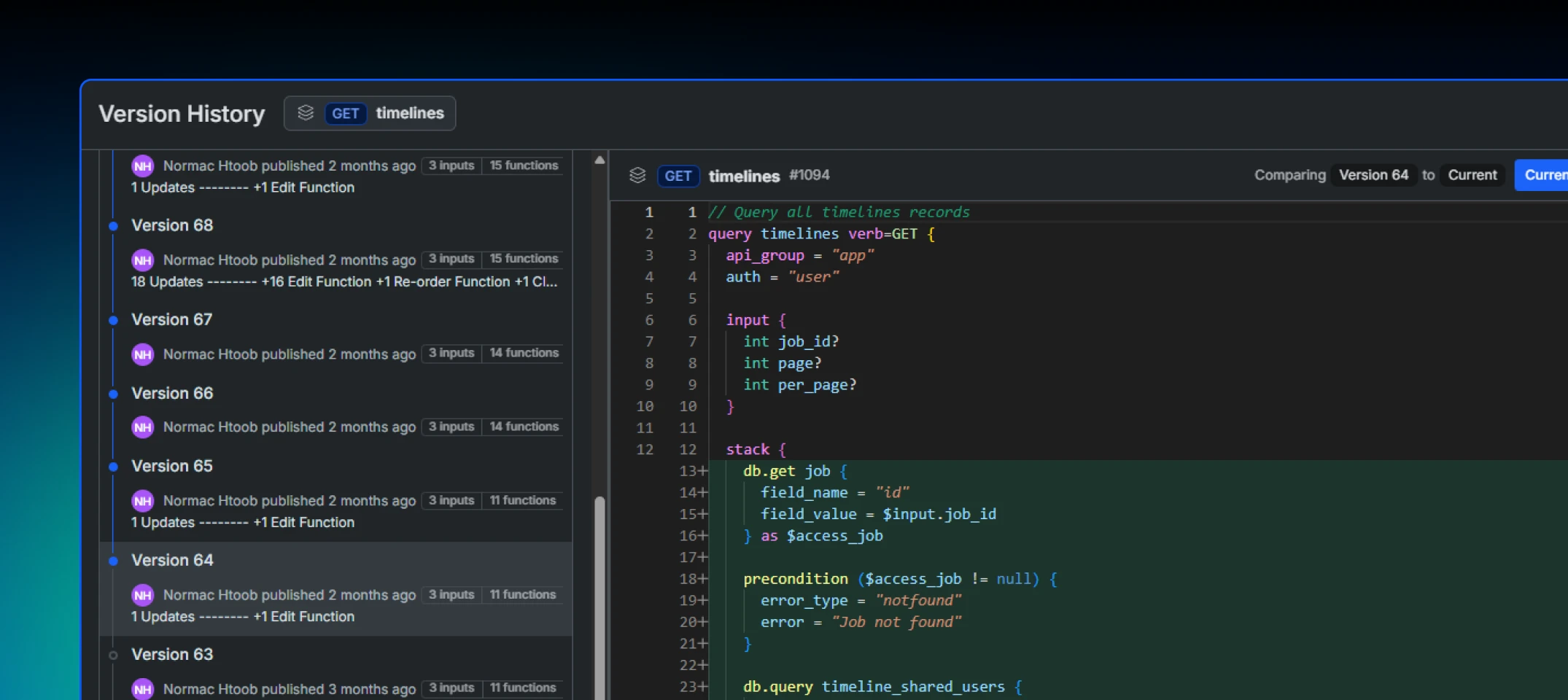Click the blue Current button
The height and width of the screenshot is (700, 1568).
[x=1542, y=175]
